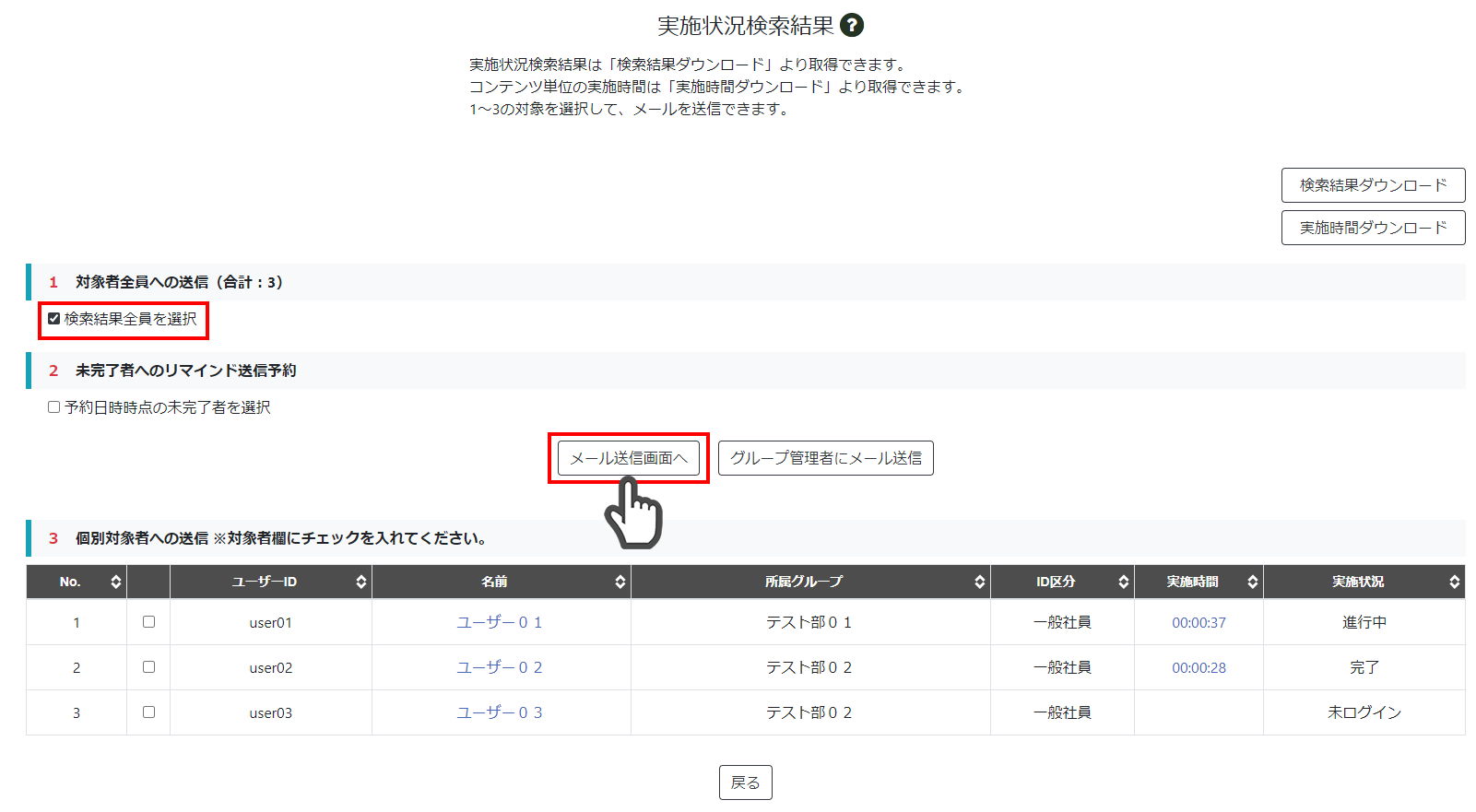The width and height of the screenshot is (1476, 812).
Task: Click 検索結果ダウンロード button
Action: point(1373,185)
